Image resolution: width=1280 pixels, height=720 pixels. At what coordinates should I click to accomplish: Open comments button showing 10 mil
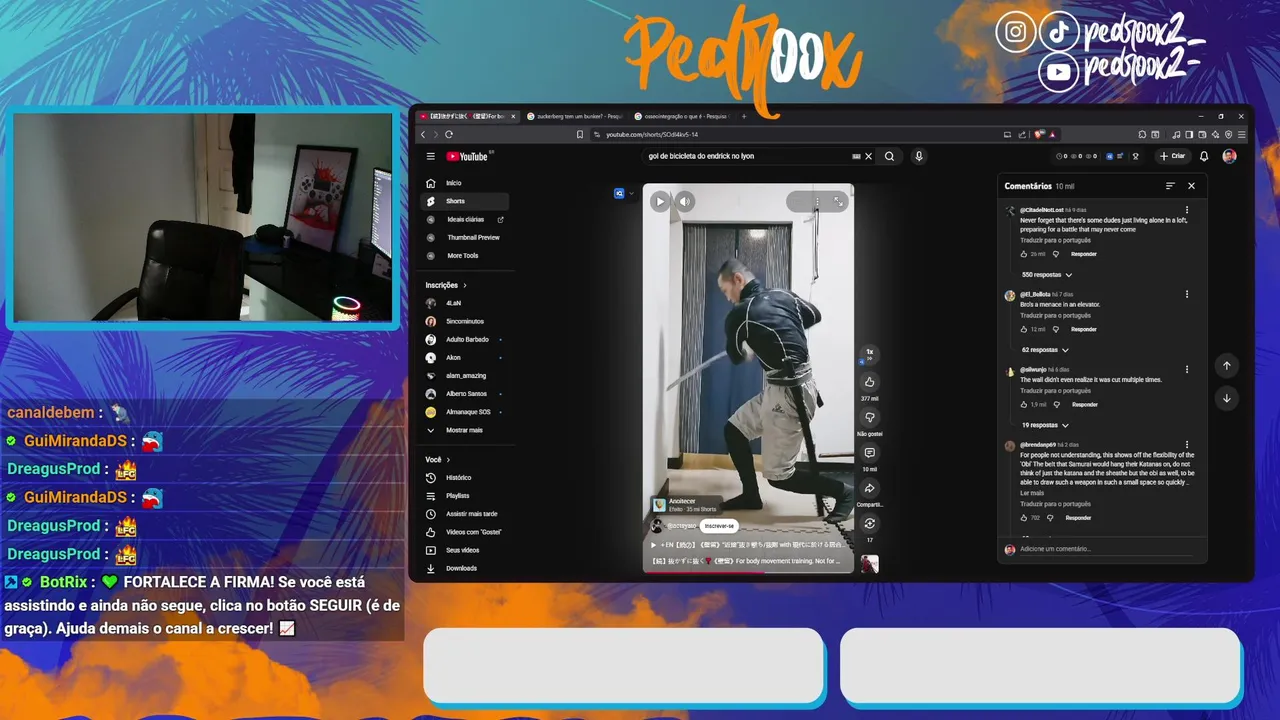click(x=869, y=453)
